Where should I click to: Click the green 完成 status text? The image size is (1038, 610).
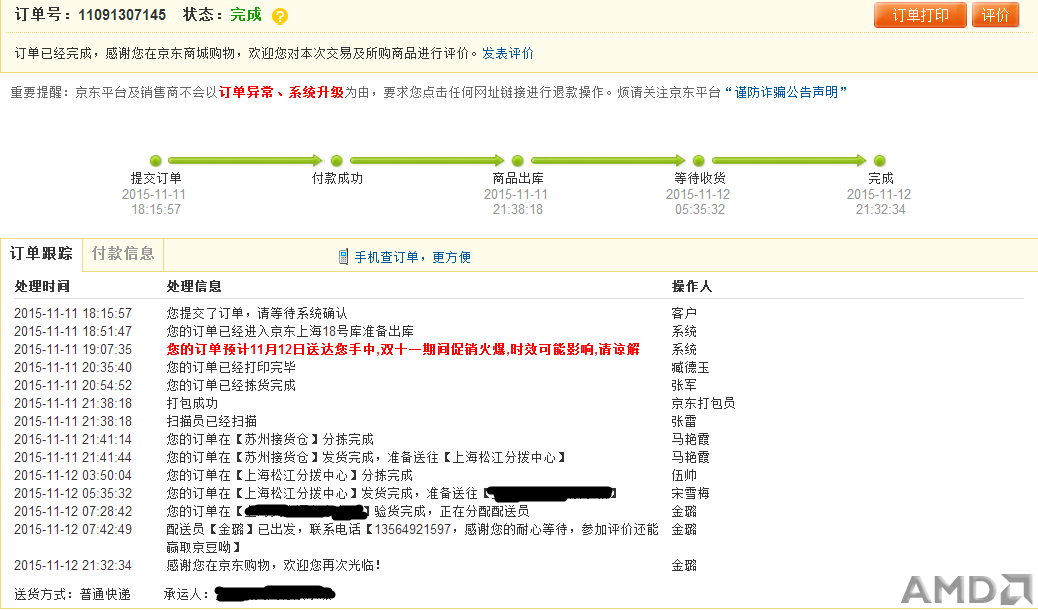[x=246, y=15]
